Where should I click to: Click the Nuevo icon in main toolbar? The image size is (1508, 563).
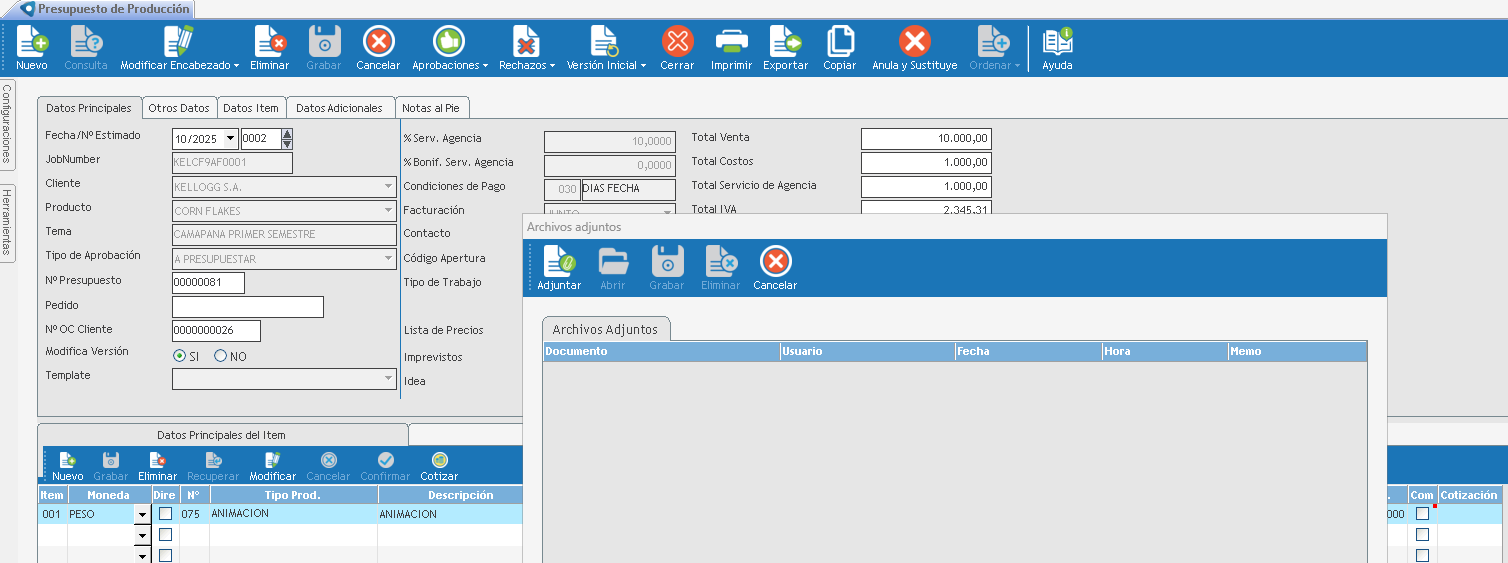coord(32,48)
